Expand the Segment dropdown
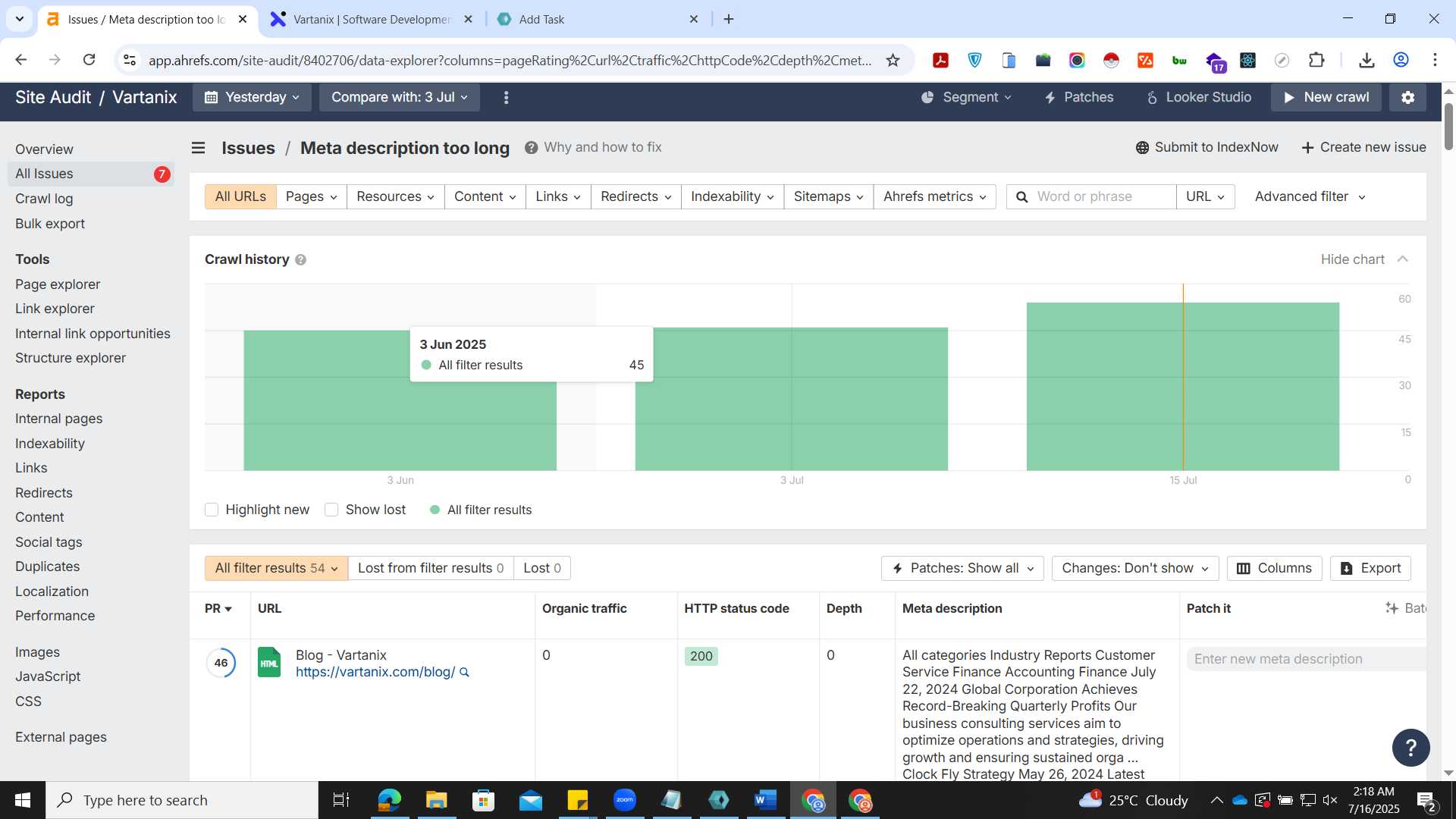Screen dimensions: 1456x819 coord(966,97)
